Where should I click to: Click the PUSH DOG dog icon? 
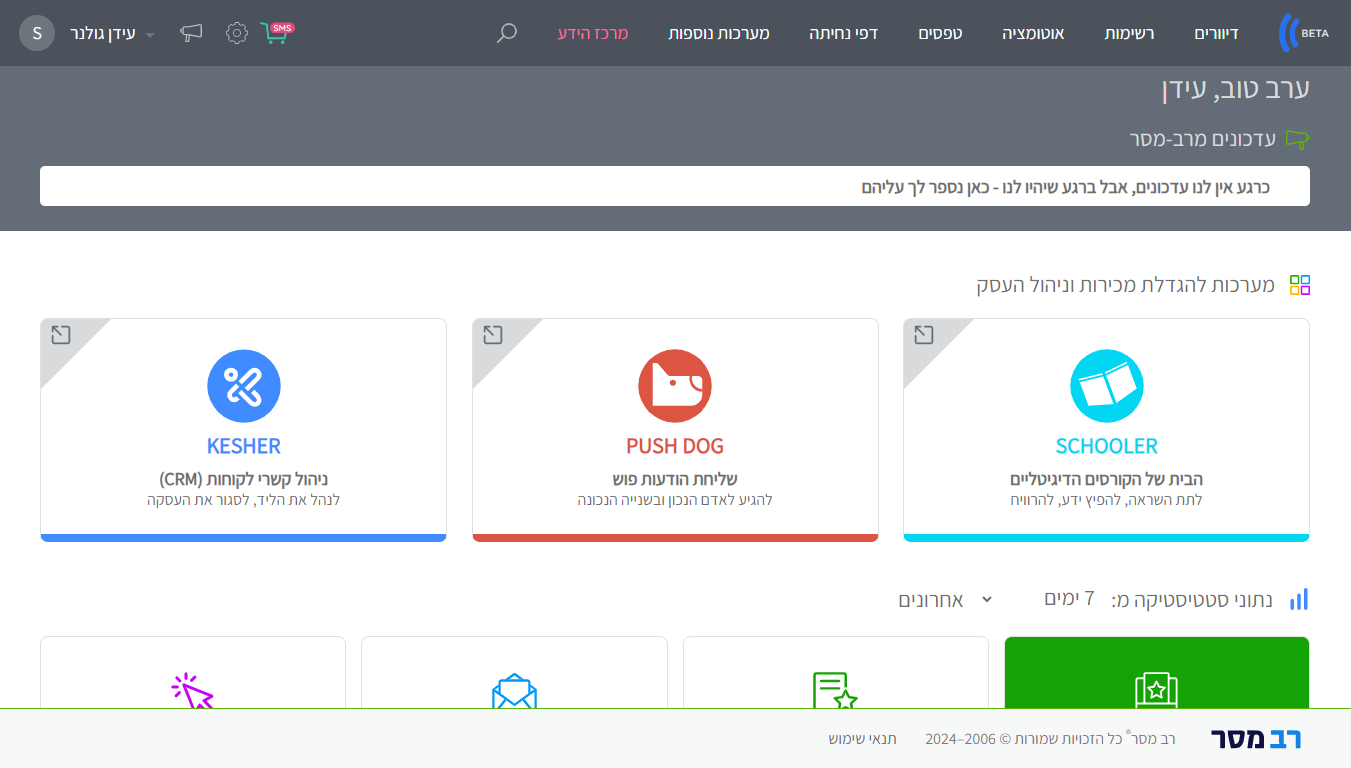tap(675, 386)
